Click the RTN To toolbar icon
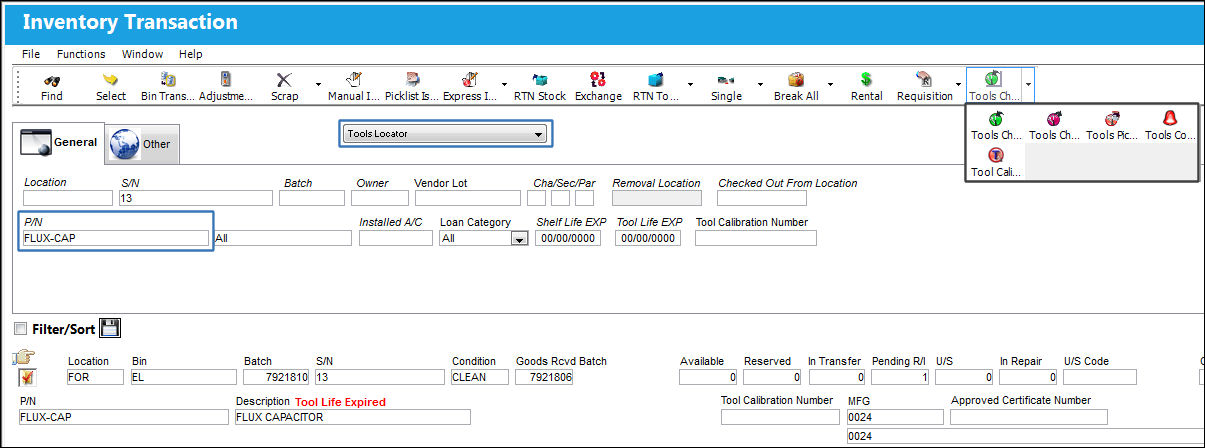1205x448 pixels. pyautogui.click(x=656, y=80)
